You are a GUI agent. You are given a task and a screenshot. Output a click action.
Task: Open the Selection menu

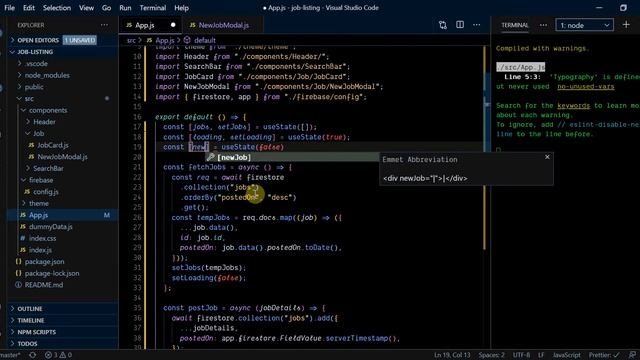pos(57,8)
